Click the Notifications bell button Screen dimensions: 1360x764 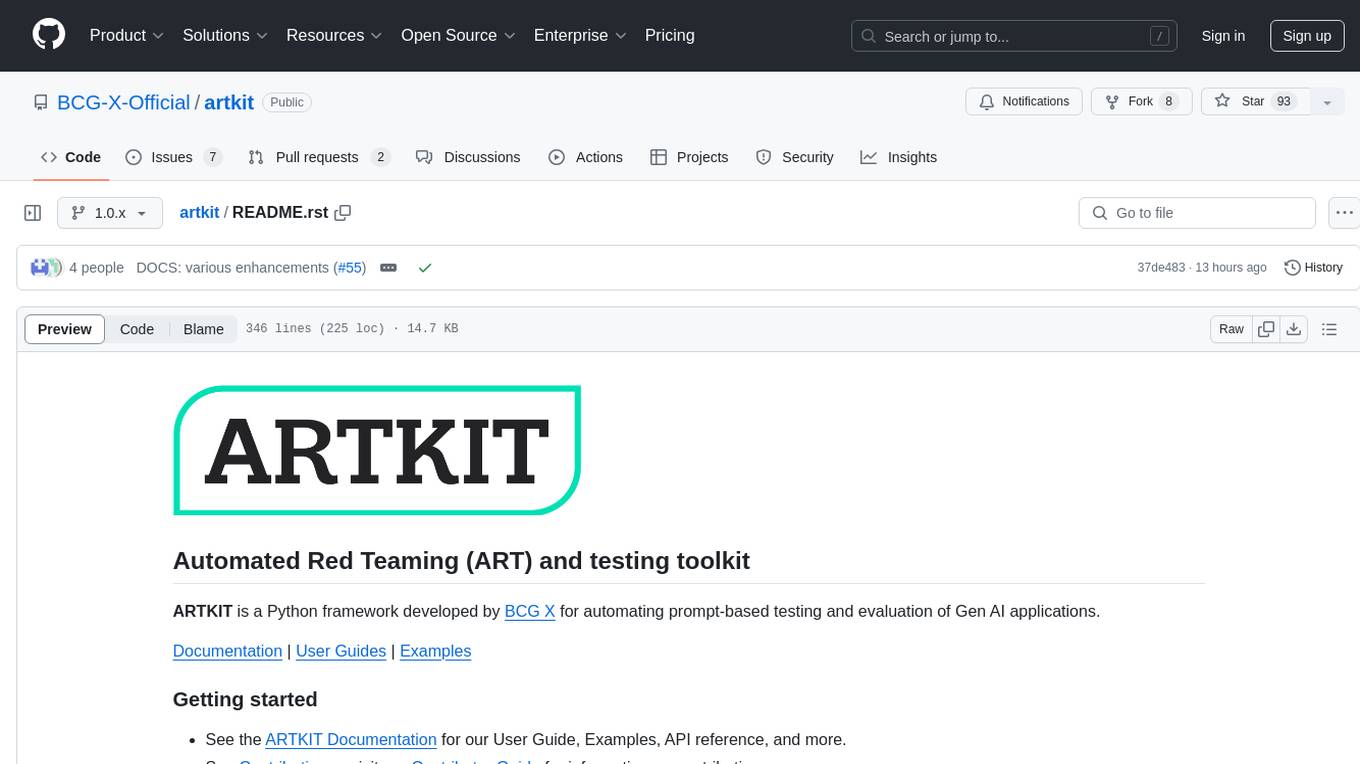click(1024, 102)
